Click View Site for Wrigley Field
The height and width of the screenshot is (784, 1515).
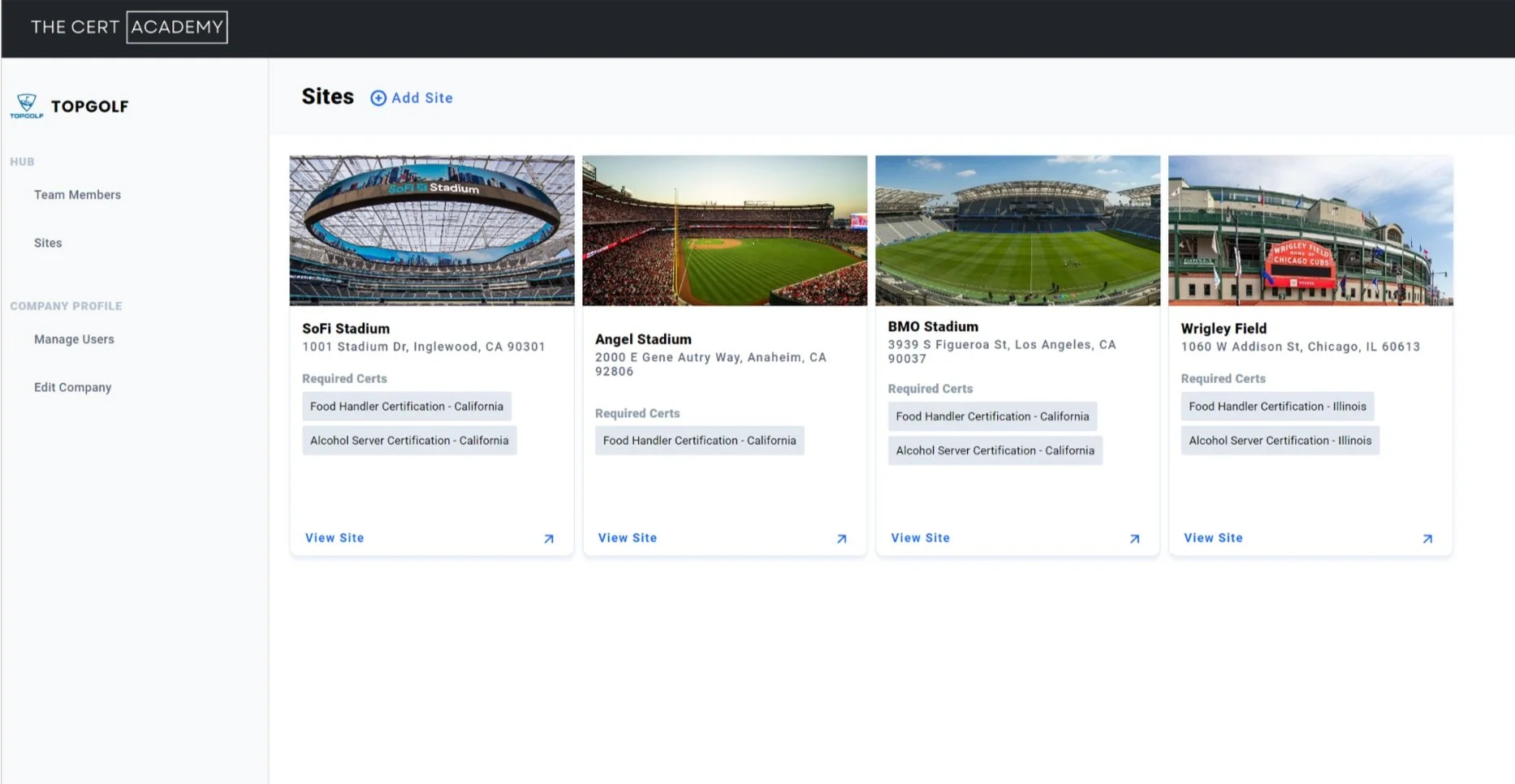(x=1213, y=538)
